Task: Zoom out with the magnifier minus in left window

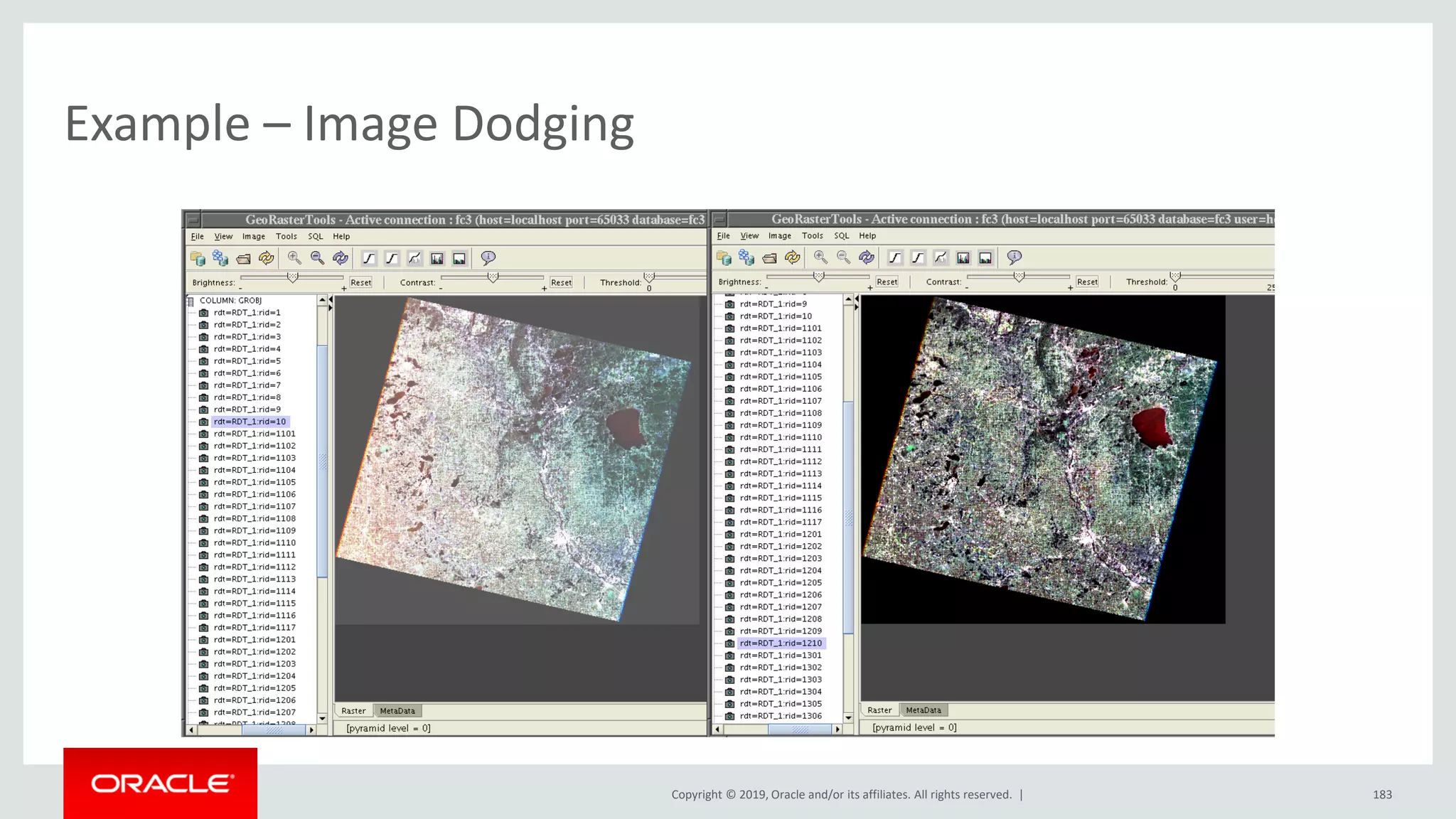Action: click(x=317, y=258)
